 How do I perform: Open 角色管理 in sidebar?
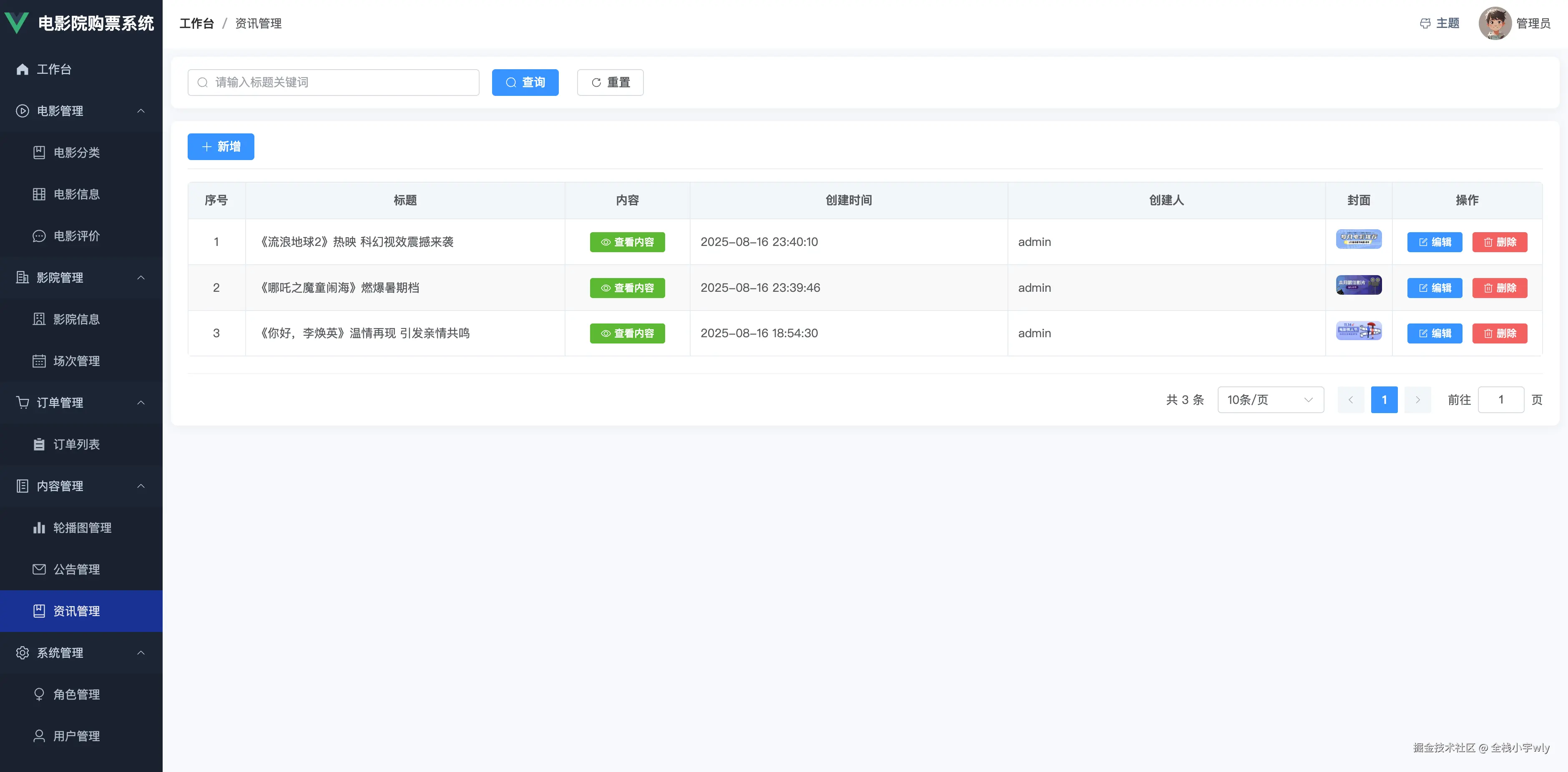click(76, 694)
